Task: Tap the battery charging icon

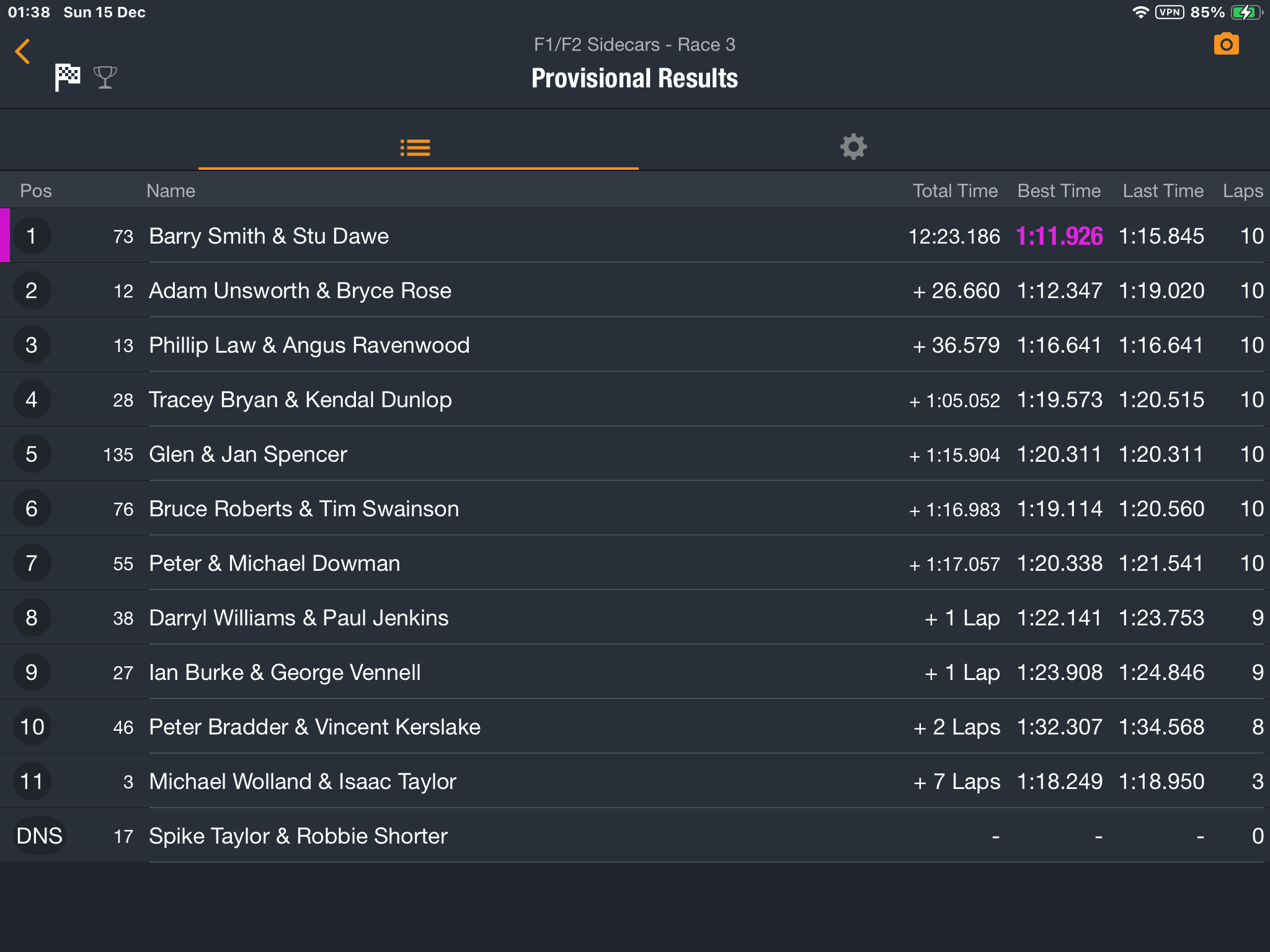Action: (x=1245, y=12)
